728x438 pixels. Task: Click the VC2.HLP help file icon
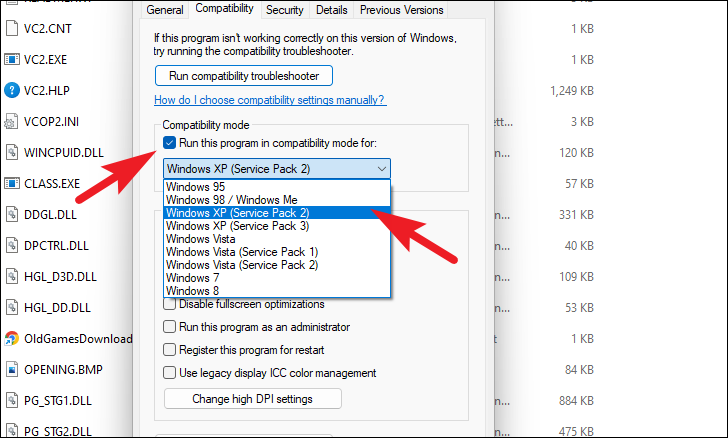click(12, 90)
